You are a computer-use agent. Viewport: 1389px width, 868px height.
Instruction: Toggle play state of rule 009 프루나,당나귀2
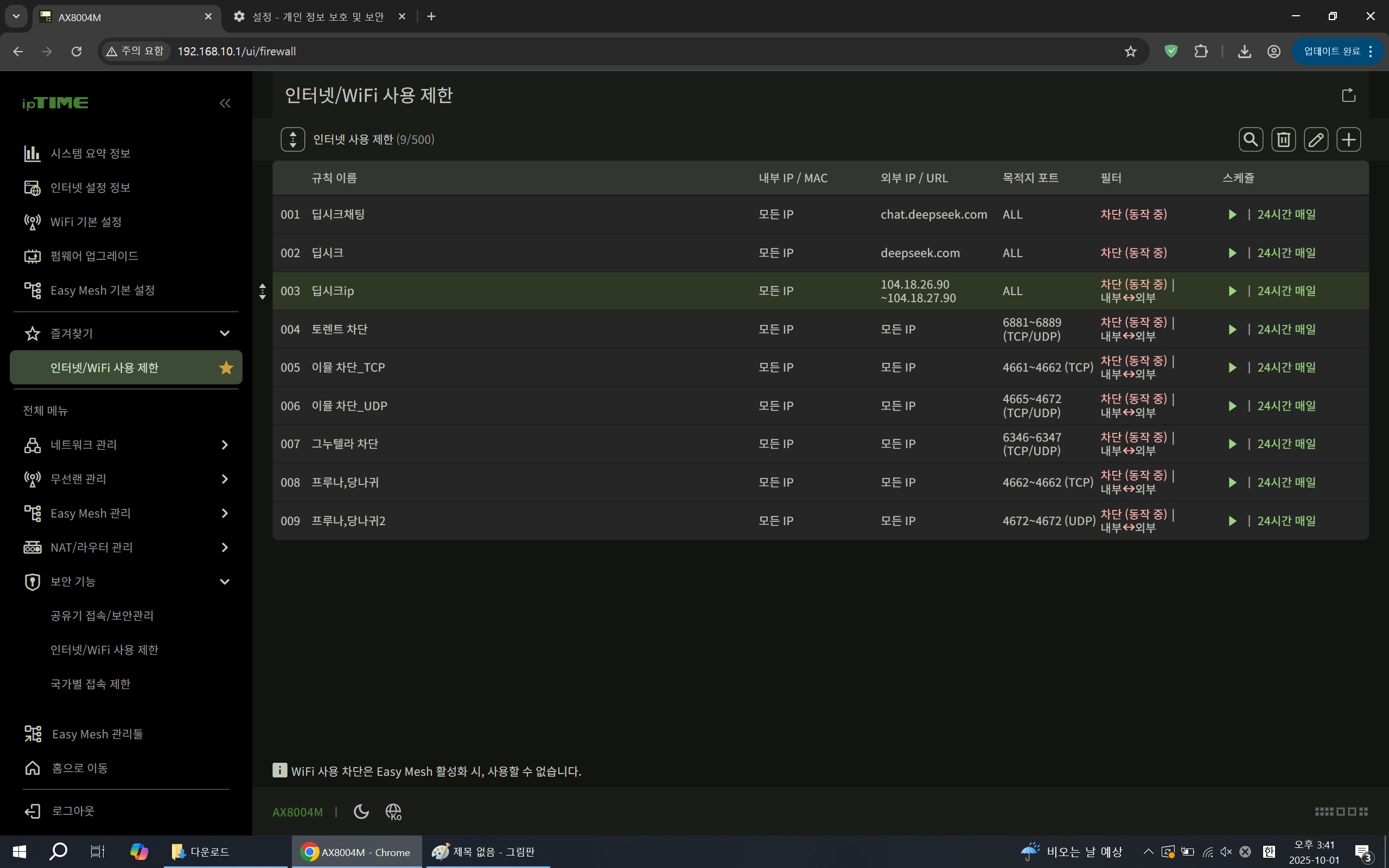[x=1232, y=521]
